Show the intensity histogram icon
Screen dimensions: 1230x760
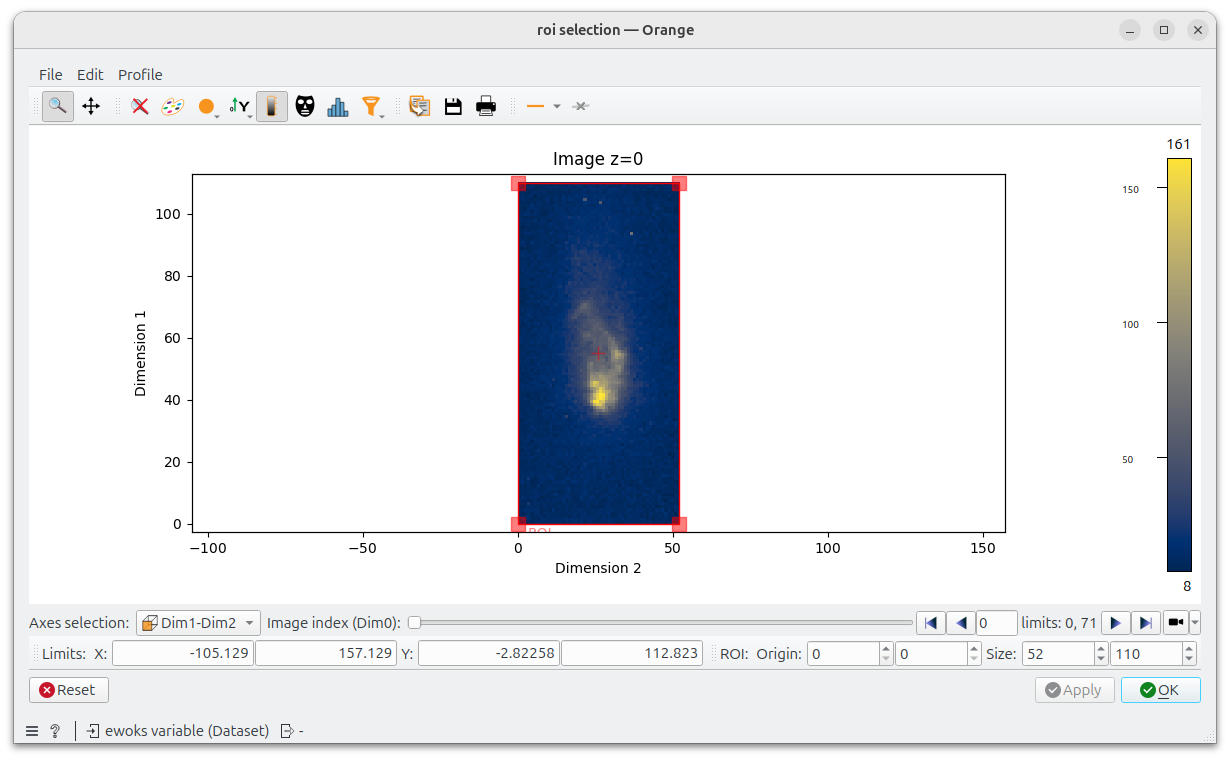(338, 106)
